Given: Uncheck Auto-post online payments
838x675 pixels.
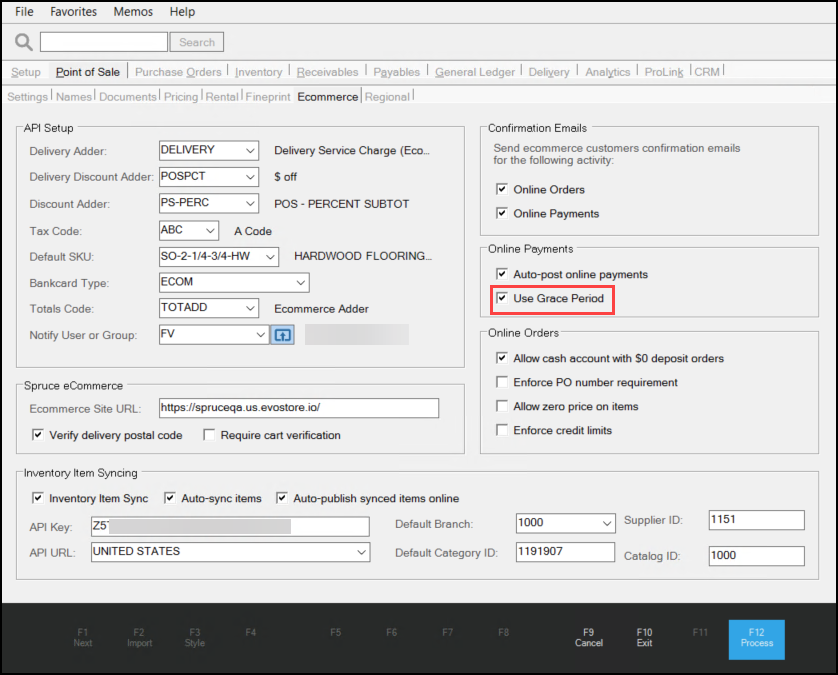Looking at the screenshot, I should tap(502, 274).
